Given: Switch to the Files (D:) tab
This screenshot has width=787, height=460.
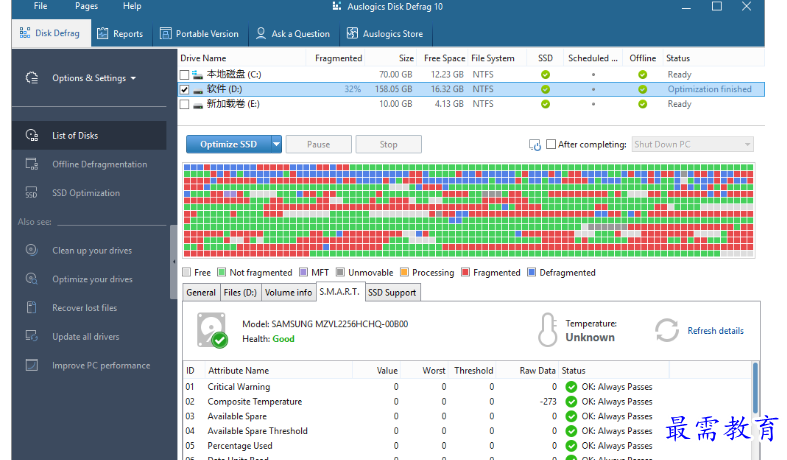Looking at the screenshot, I should click(240, 292).
